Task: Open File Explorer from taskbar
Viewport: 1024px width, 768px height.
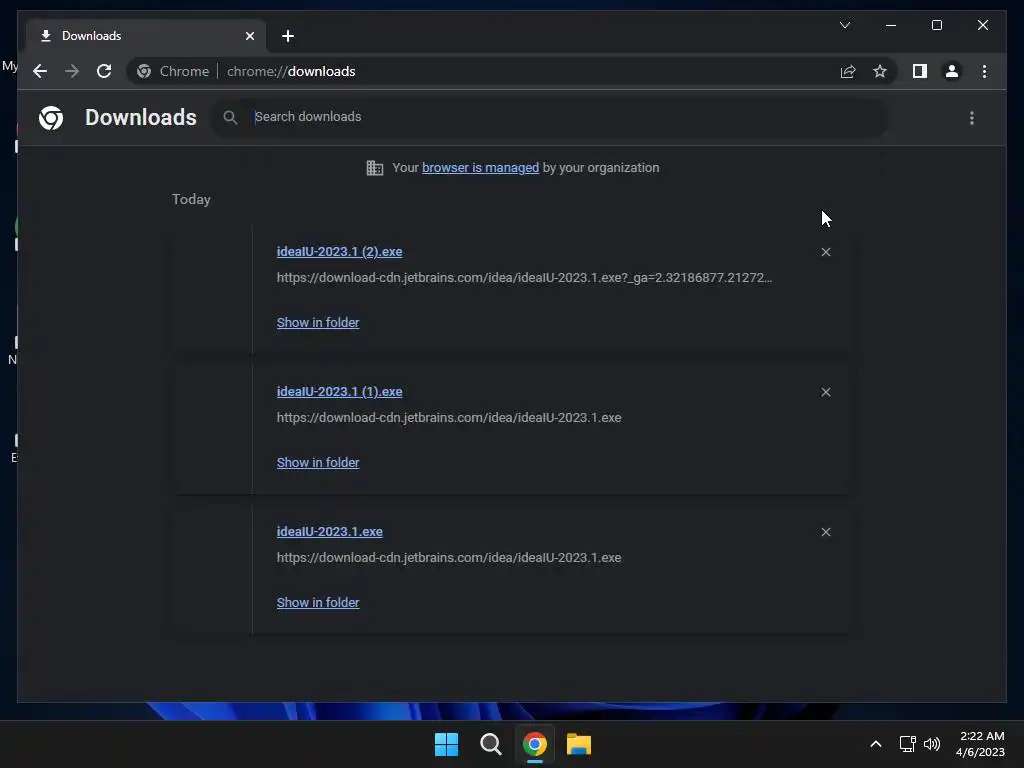Action: click(x=579, y=744)
